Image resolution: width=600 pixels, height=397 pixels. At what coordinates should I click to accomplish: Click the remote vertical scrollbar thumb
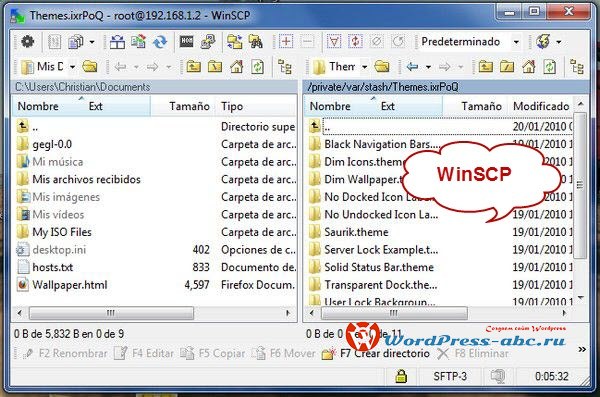[580, 185]
